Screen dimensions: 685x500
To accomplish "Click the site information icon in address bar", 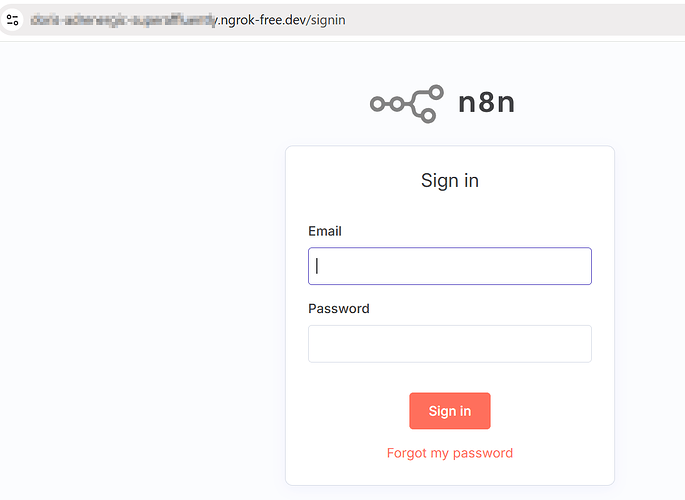I will (x=13, y=20).
